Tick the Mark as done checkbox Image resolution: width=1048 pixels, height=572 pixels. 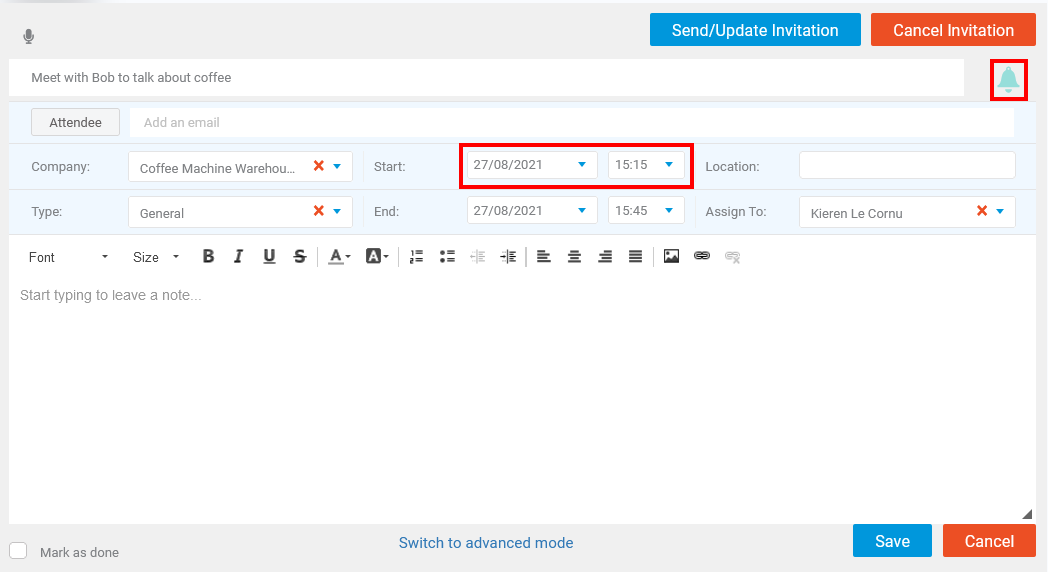click(18, 551)
